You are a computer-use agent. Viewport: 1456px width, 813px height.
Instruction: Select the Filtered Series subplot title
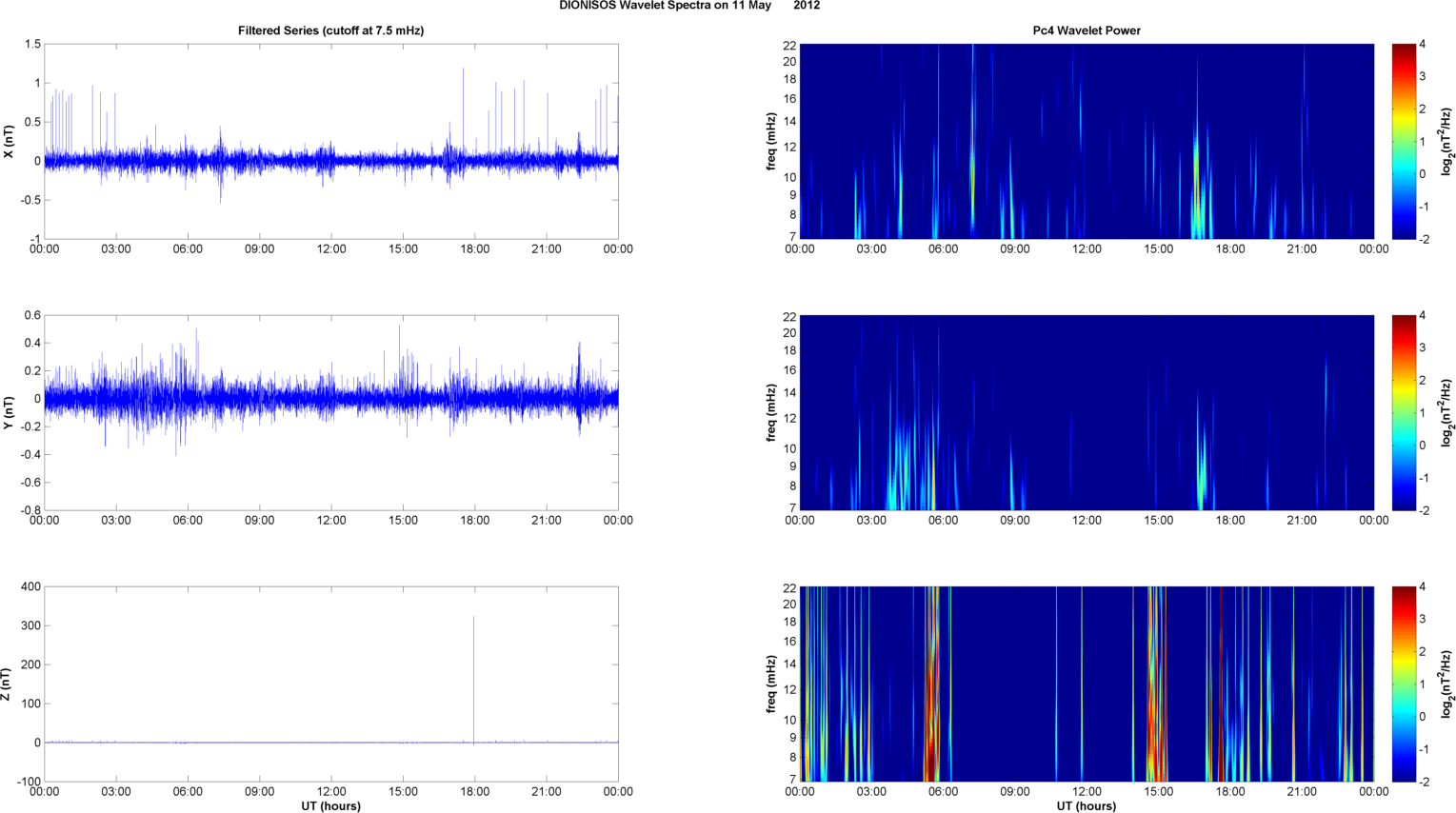point(330,30)
